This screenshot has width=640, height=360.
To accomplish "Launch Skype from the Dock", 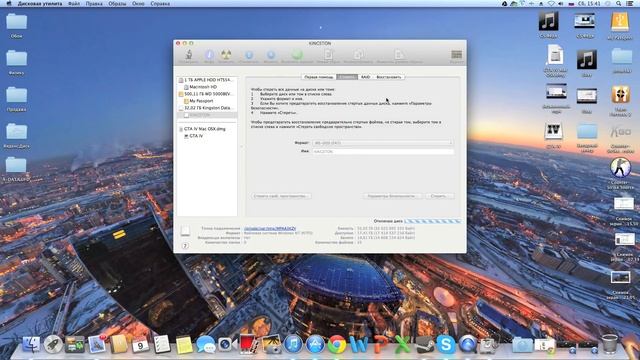I will point(446,344).
